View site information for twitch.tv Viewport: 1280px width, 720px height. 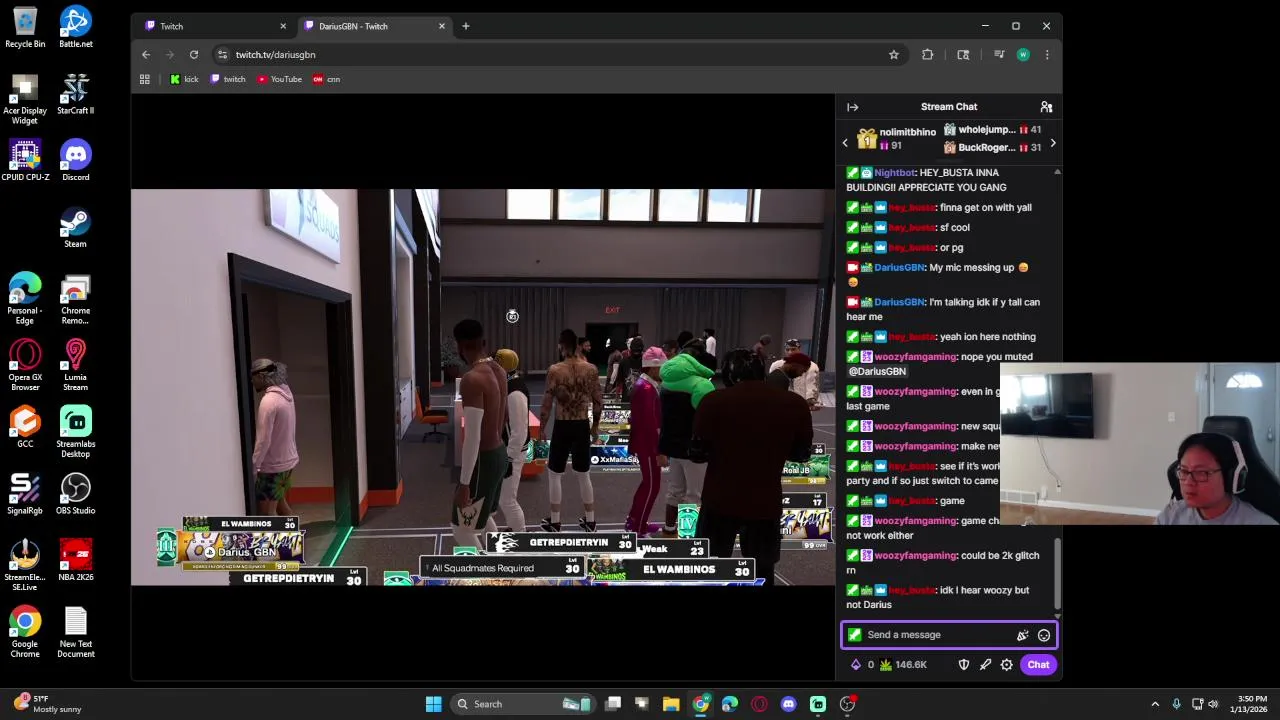(222, 55)
